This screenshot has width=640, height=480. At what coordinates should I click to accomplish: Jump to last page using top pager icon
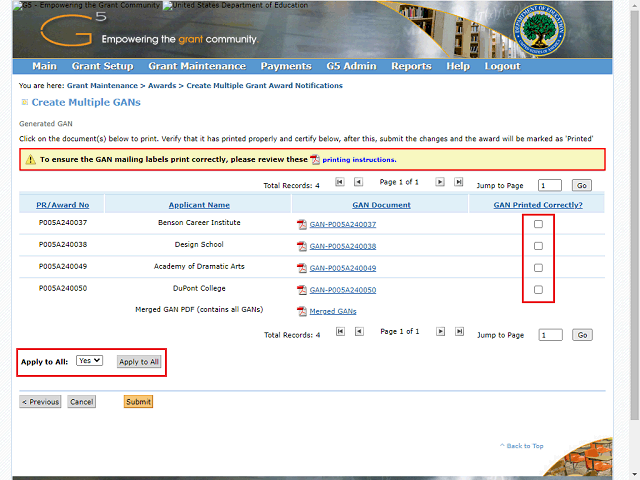458,182
